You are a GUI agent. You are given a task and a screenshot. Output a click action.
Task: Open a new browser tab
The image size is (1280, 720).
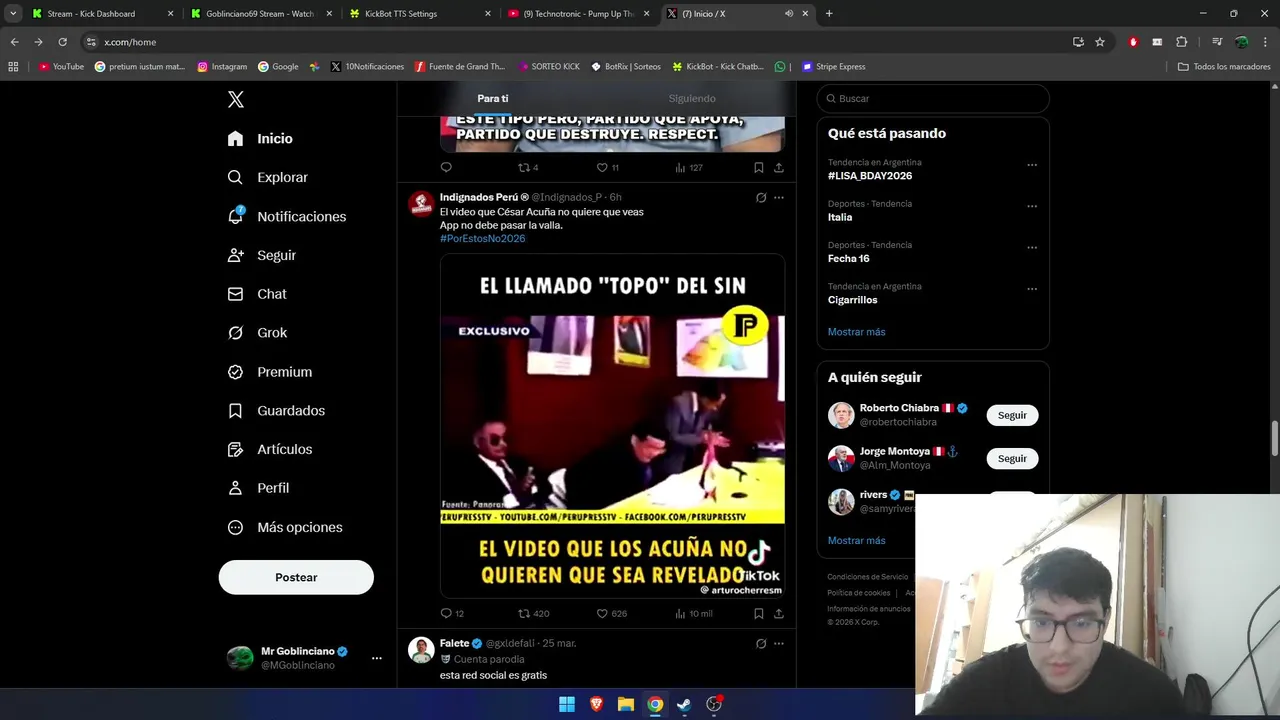[x=829, y=14]
